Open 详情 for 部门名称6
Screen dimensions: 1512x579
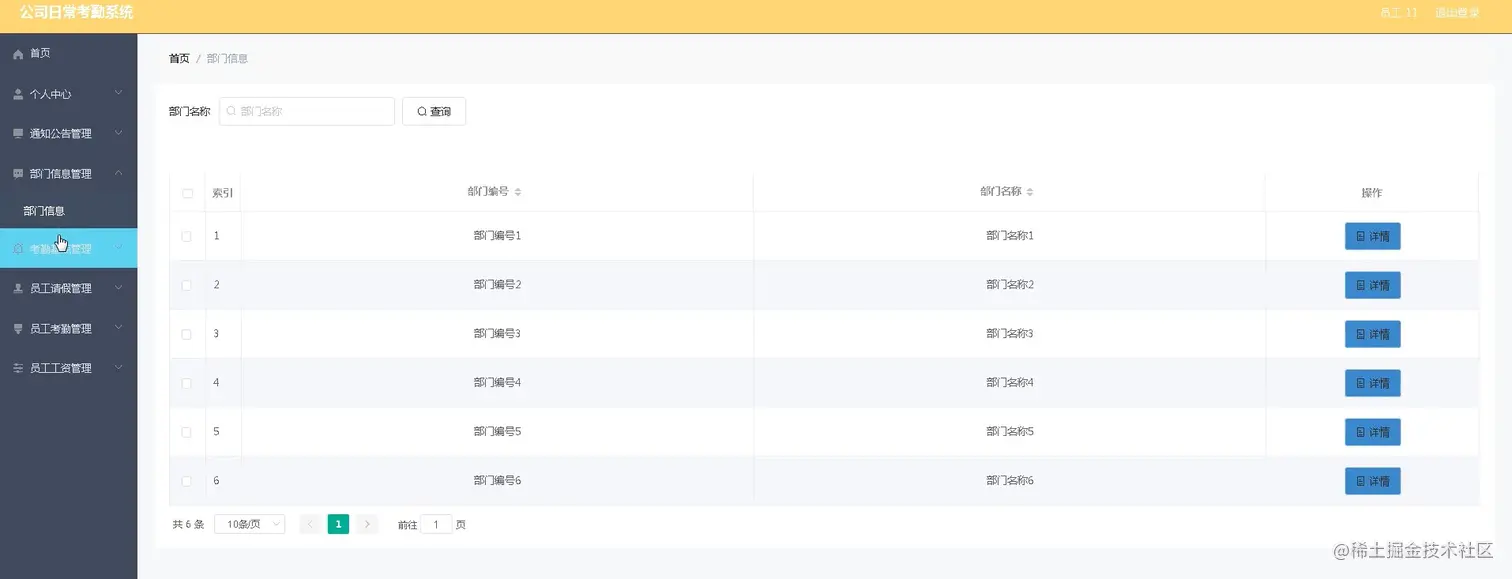coord(1372,481)
